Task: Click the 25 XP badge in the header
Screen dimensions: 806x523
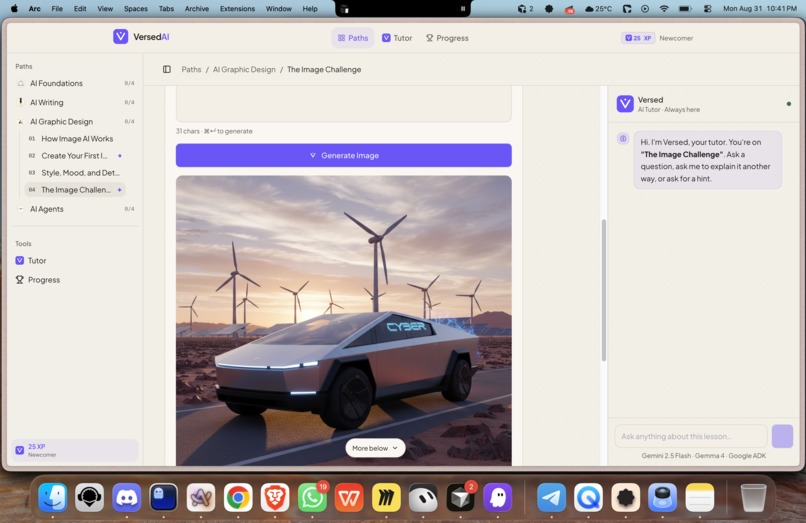Action: point(637,38)
